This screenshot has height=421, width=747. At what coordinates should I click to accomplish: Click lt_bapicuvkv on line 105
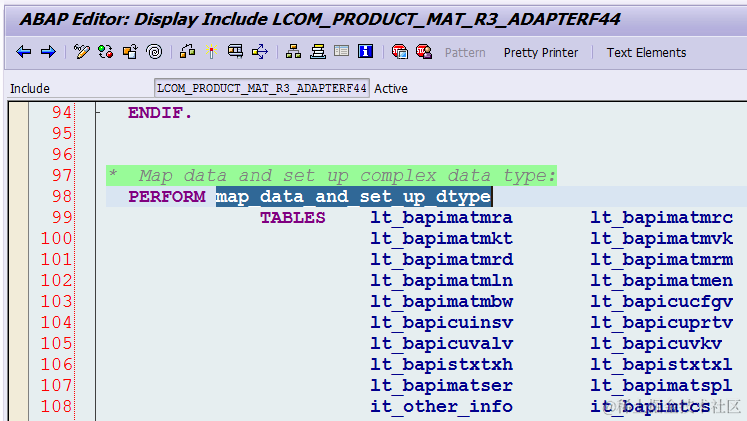(656, 343)
